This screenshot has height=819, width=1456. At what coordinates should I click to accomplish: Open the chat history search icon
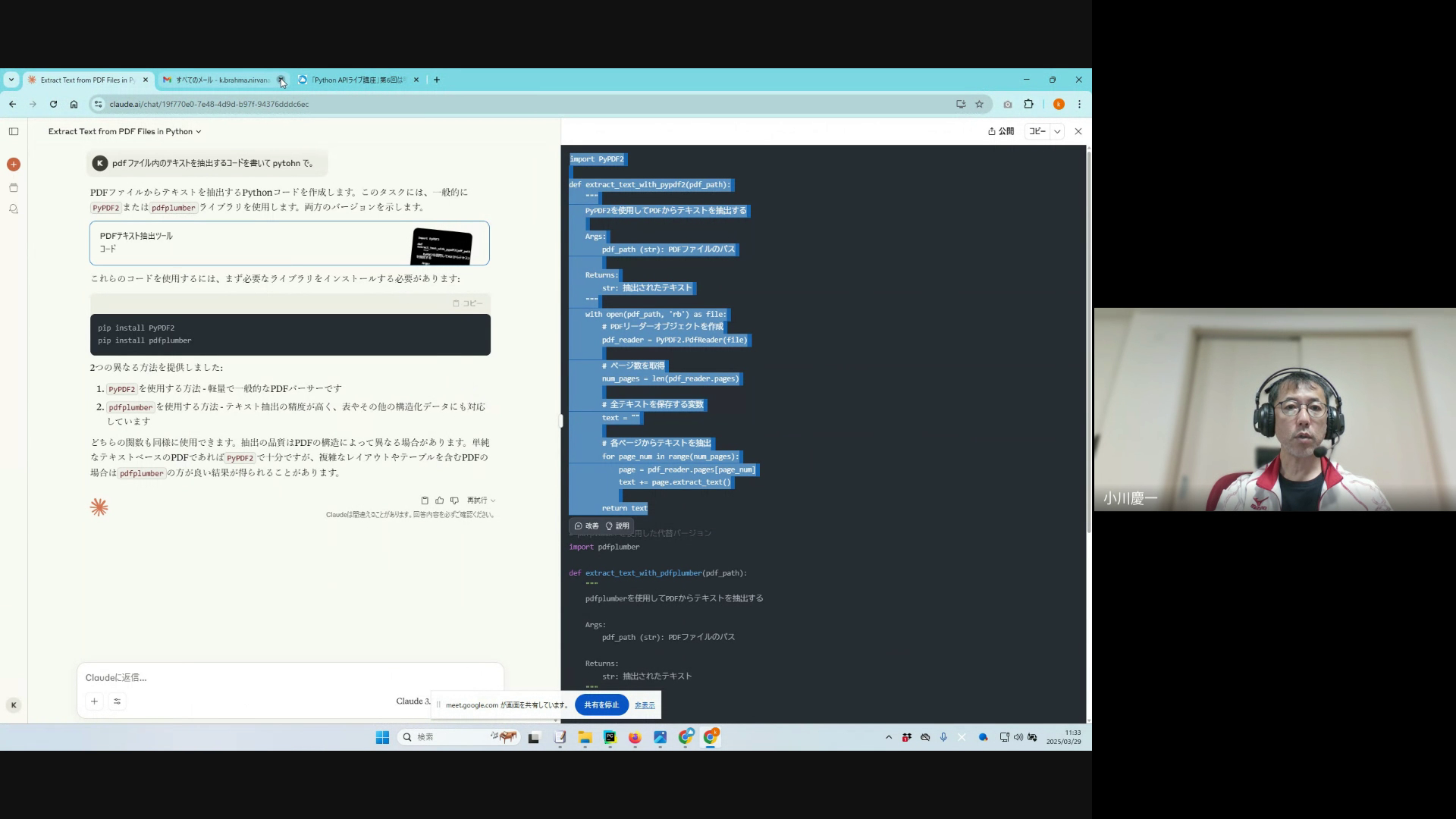click(14, 209)
